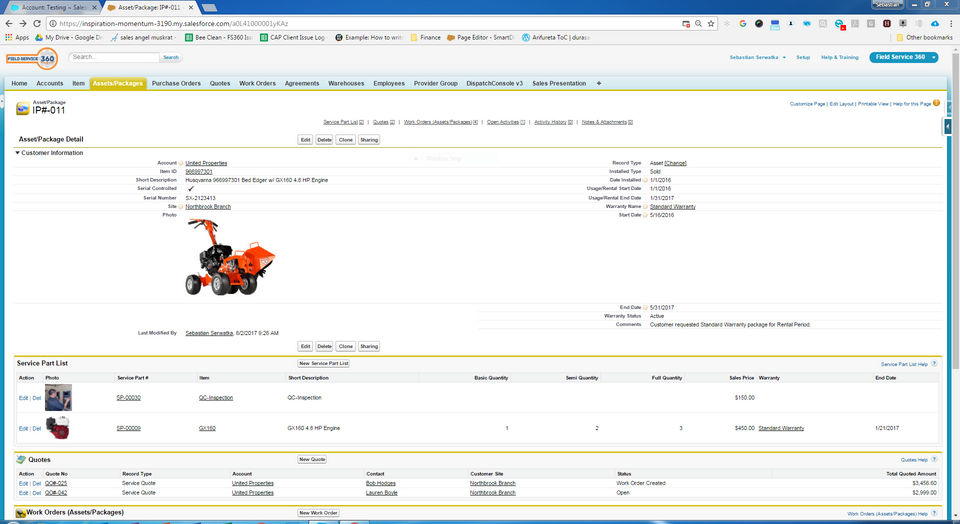The image size is (960, 524).
Task: Open quote QO#-025
Action: pyautogui.click(x=56, y=483)
